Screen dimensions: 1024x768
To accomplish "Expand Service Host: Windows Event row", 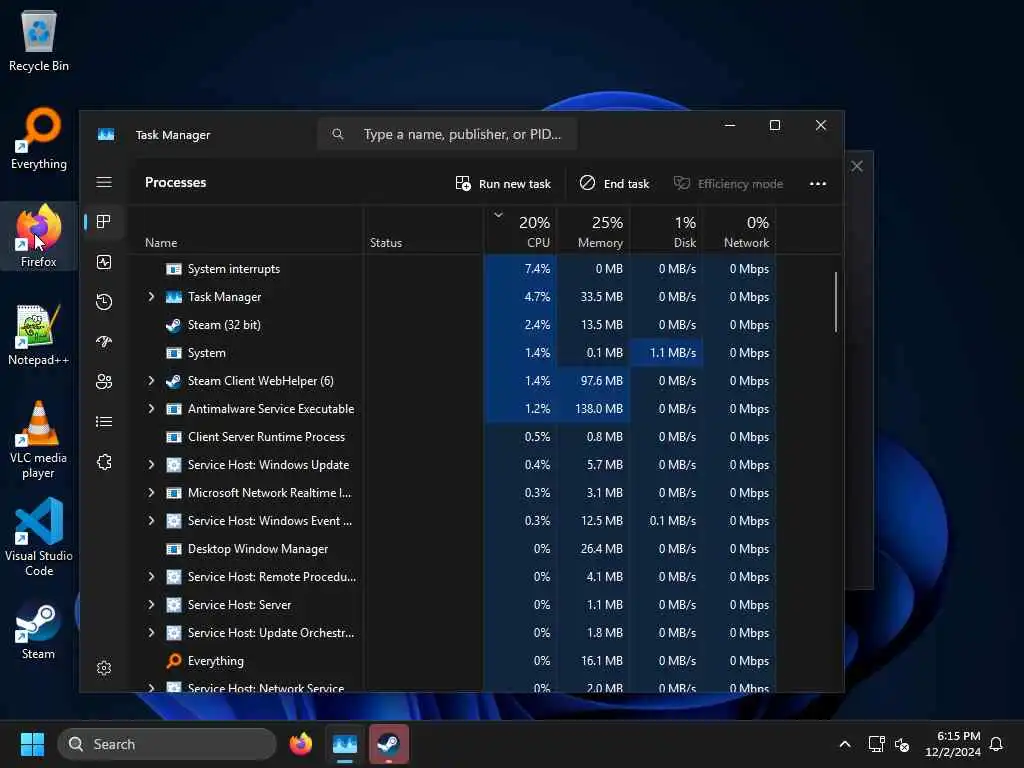I will click(152, 521).
